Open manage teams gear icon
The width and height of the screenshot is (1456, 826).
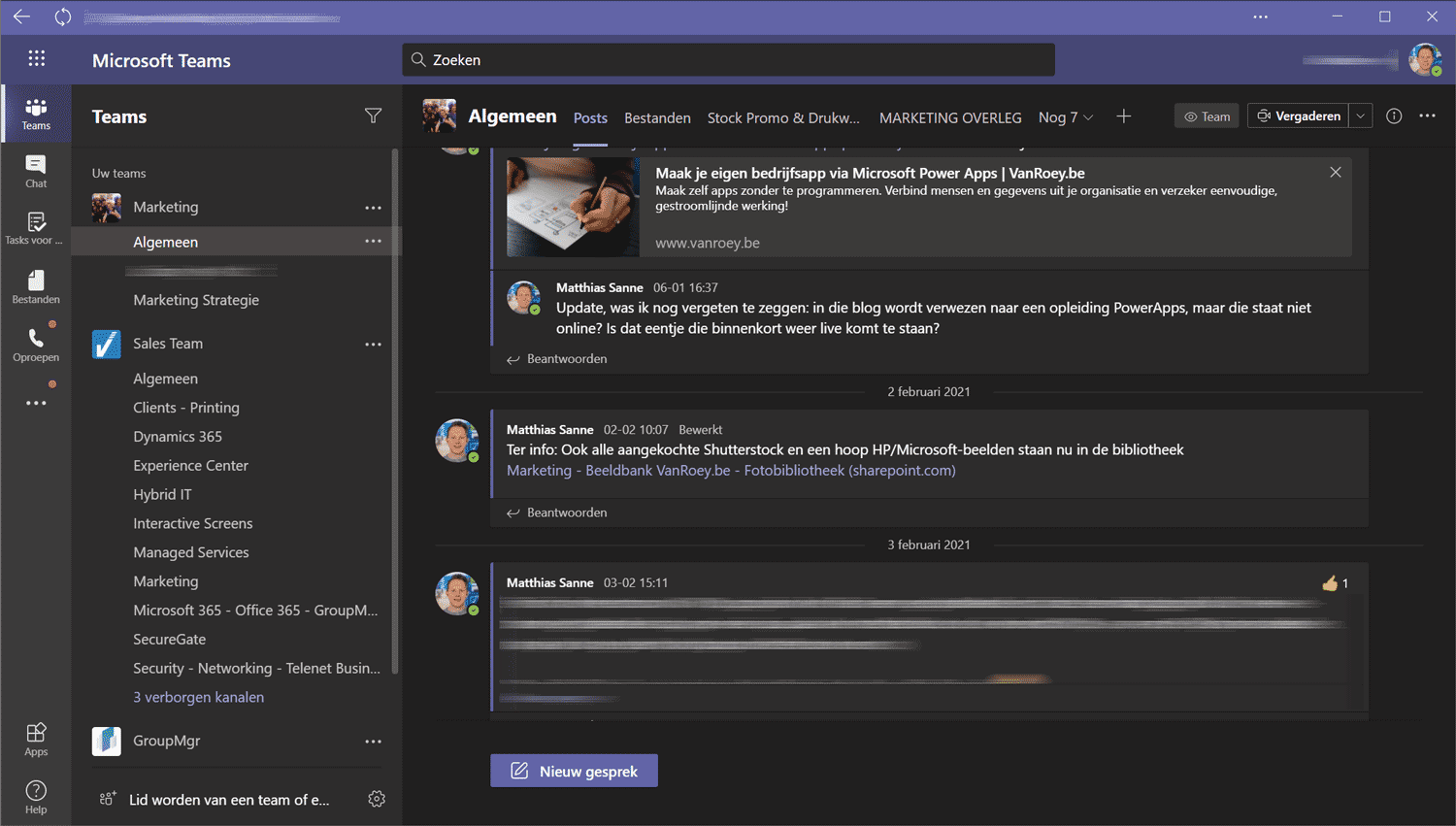tap(377, 799)
